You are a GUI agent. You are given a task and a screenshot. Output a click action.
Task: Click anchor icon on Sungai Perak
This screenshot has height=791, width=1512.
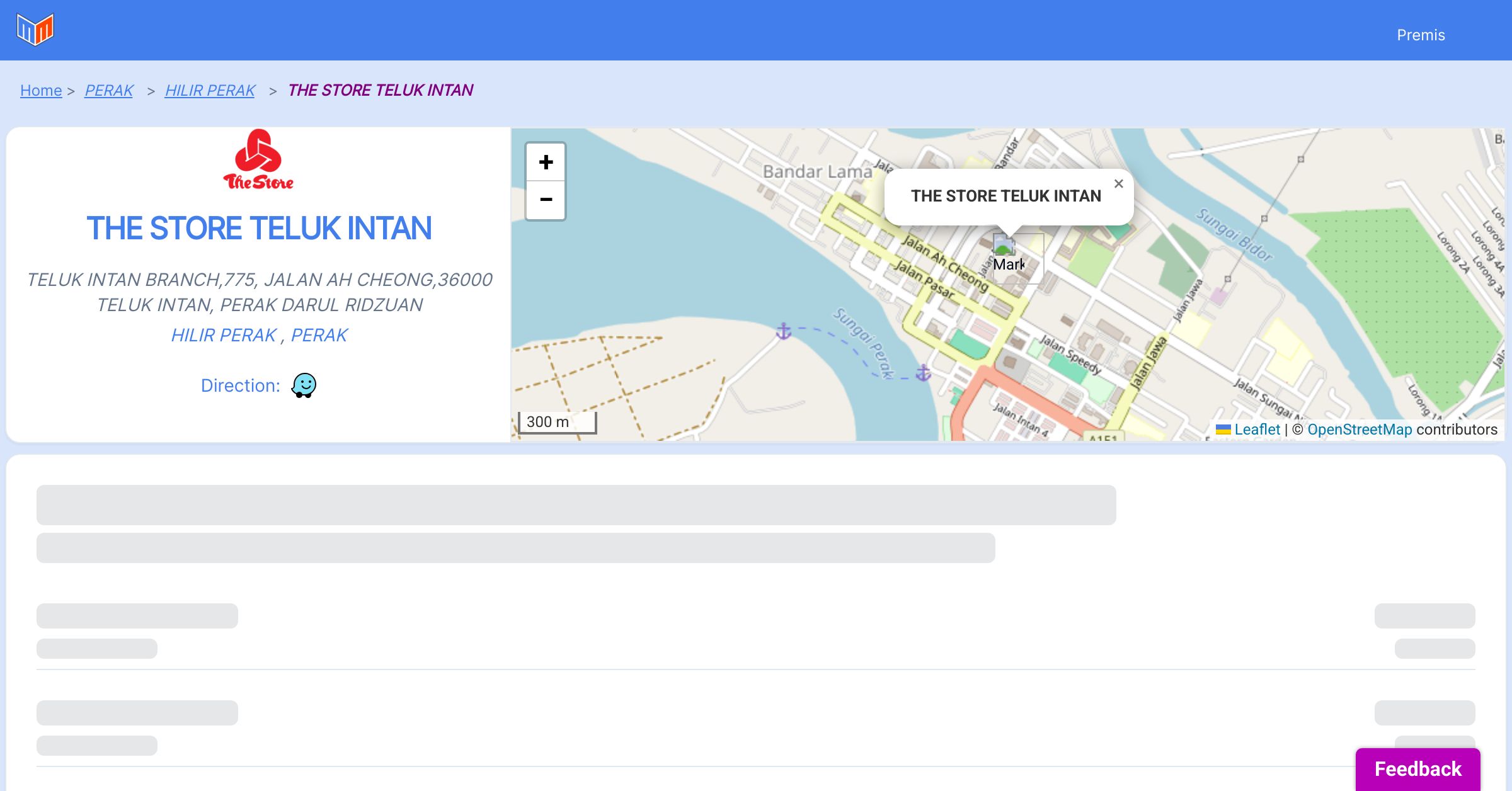point(783,331)
